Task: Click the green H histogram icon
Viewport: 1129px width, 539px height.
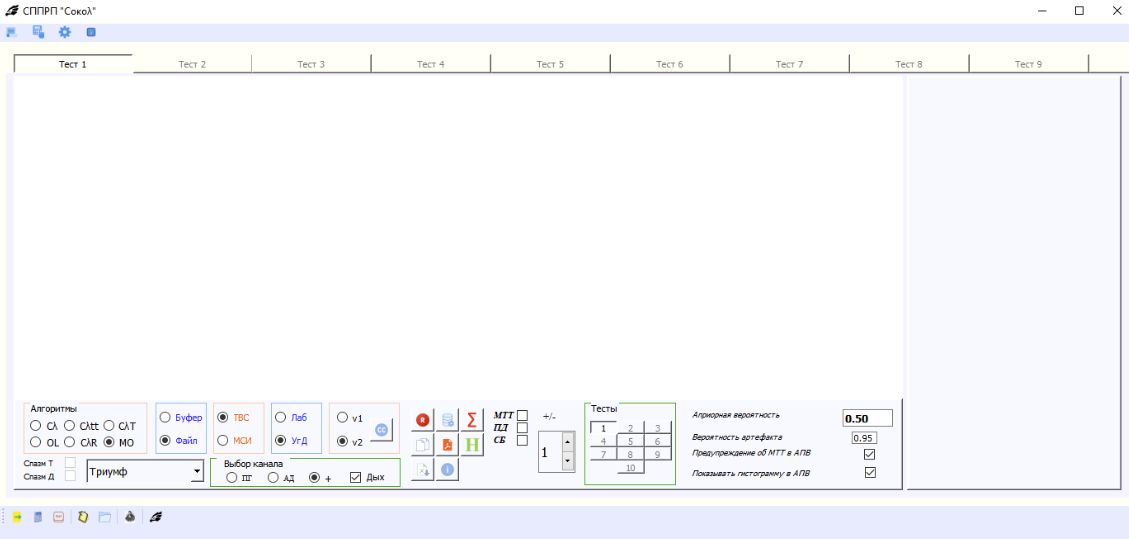Action: [x=472, y=445]
